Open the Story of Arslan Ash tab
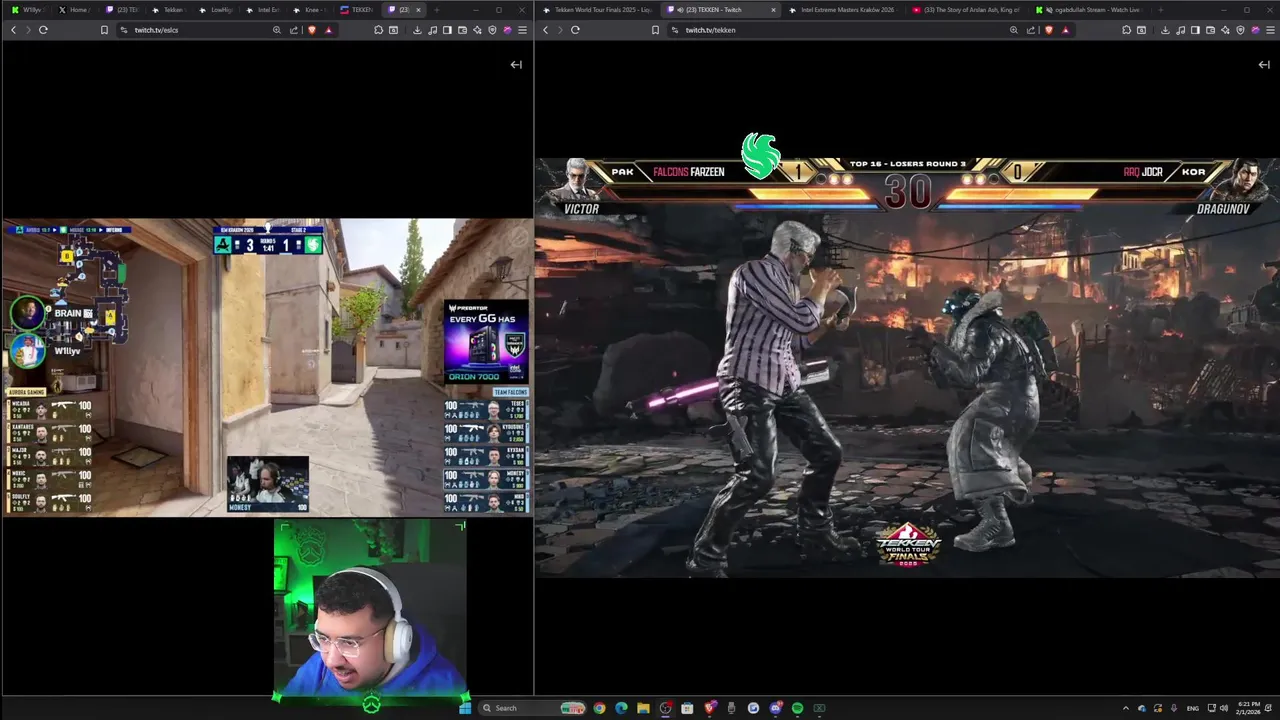The image size is (1280, 720). pyautogui.click(x=966, y=10)
